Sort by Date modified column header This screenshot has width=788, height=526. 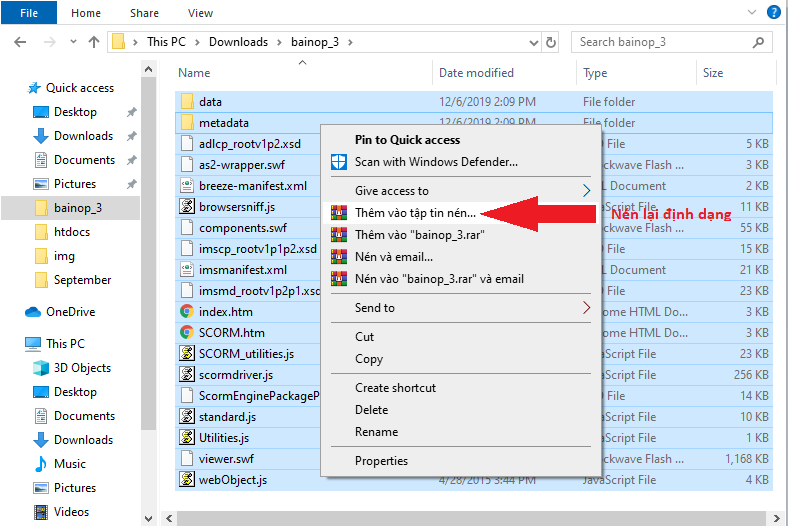[476, 73]
